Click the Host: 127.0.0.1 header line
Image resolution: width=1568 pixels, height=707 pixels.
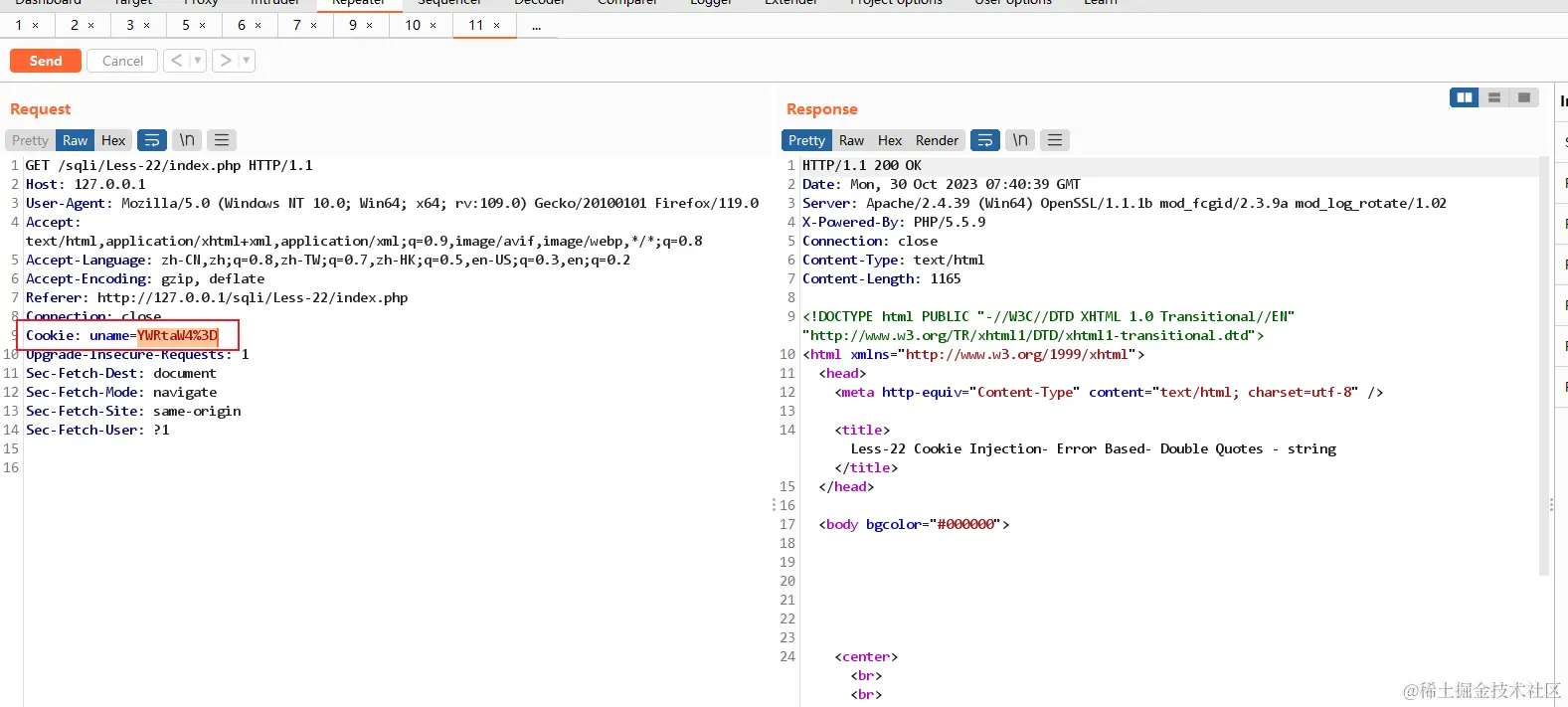pos(86,184)
